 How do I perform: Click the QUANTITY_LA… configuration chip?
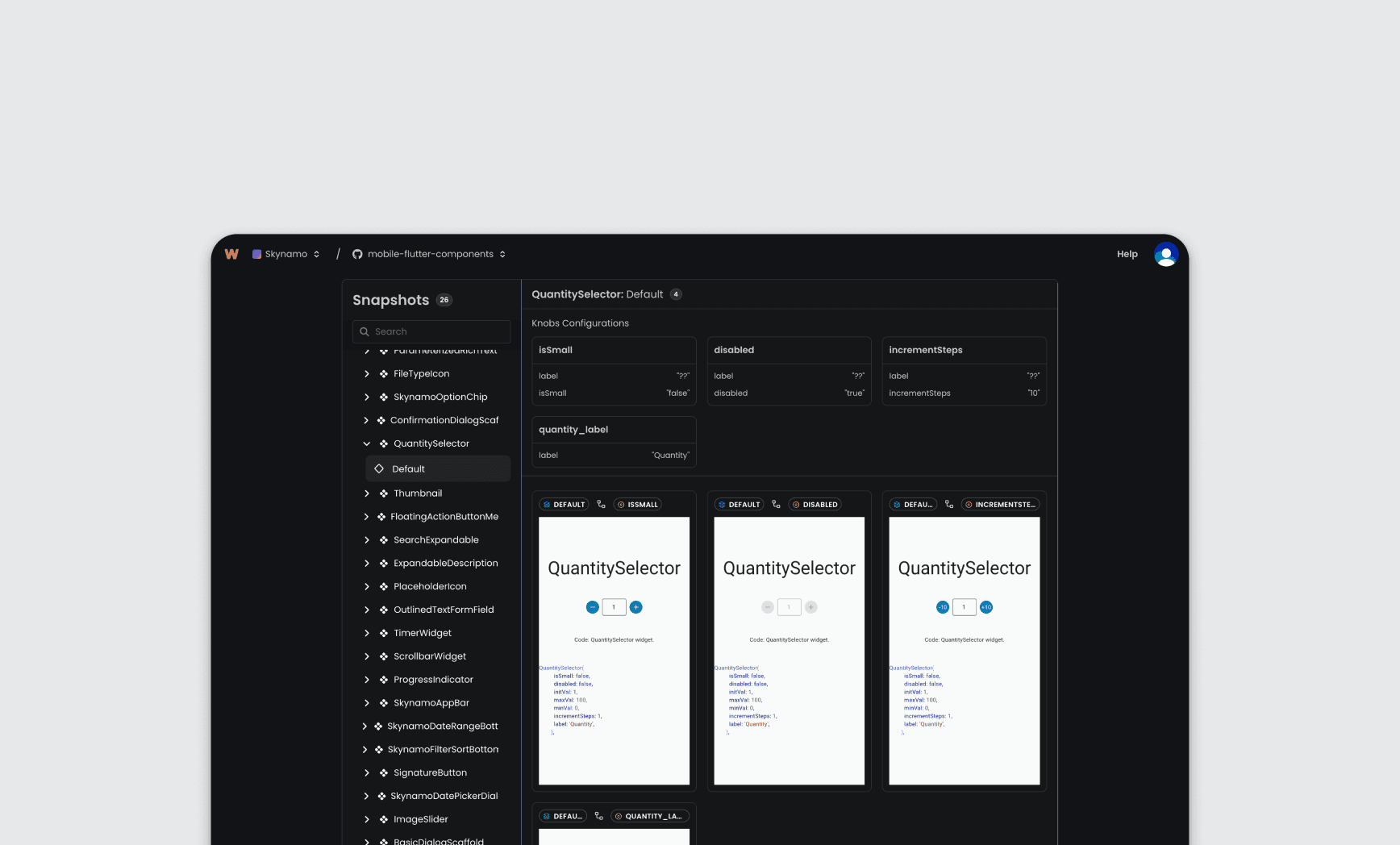click(650, 816)
